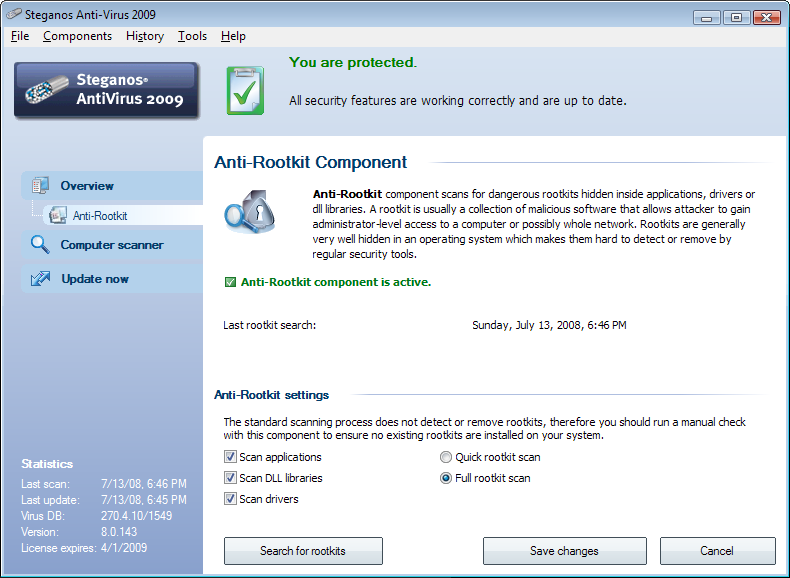Click the title bar pill app icon
The width and height of the screenshot is (790, 578).
click(14, 14)
